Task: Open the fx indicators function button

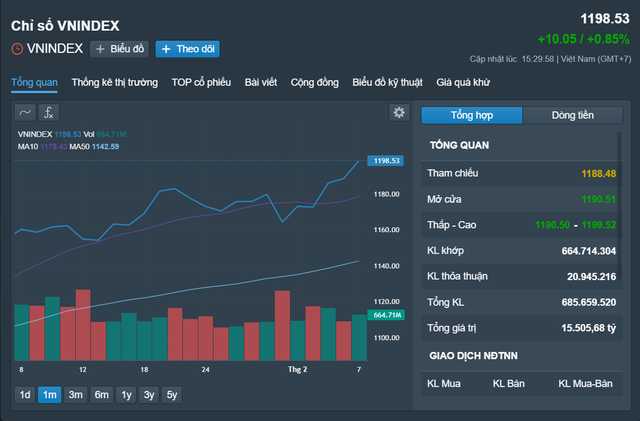Action: [x=49, y=113]
